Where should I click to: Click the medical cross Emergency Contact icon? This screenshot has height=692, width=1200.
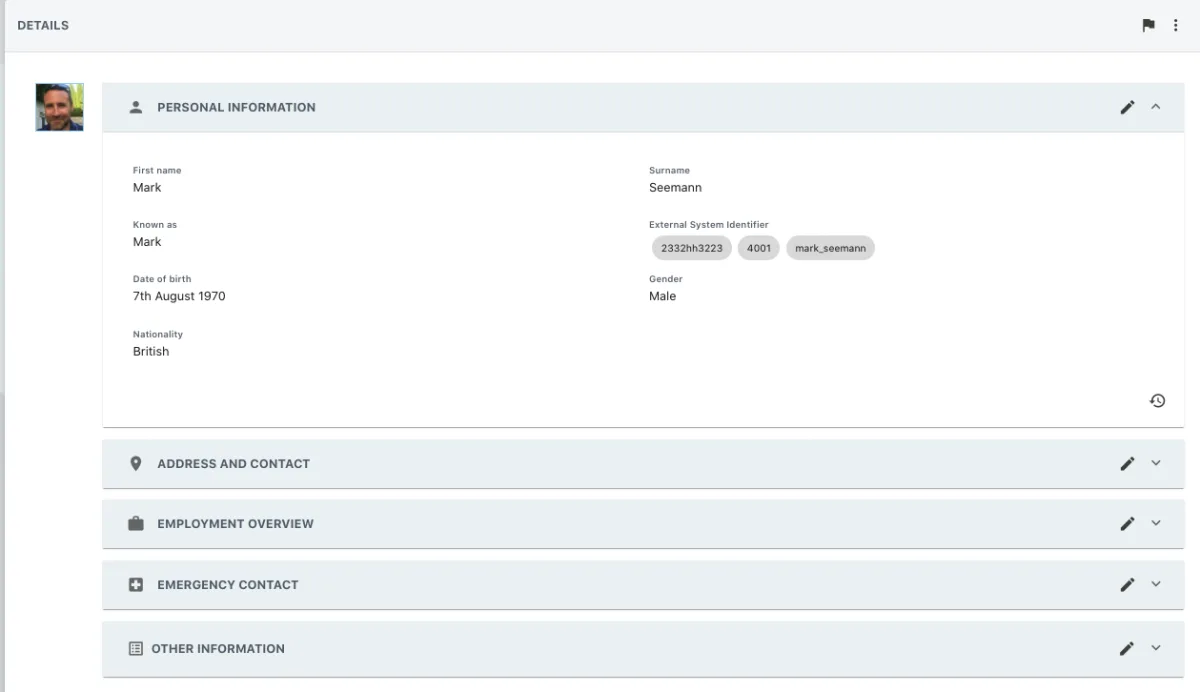click(136, 584)
